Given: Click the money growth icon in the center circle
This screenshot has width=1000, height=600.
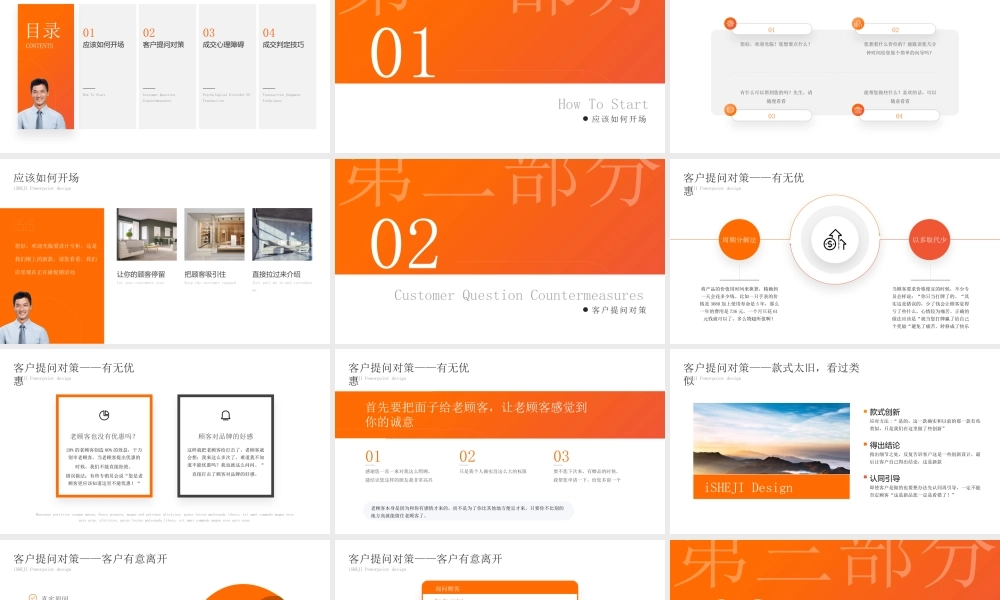Looking at the screenshot, I should coord(834,240).
